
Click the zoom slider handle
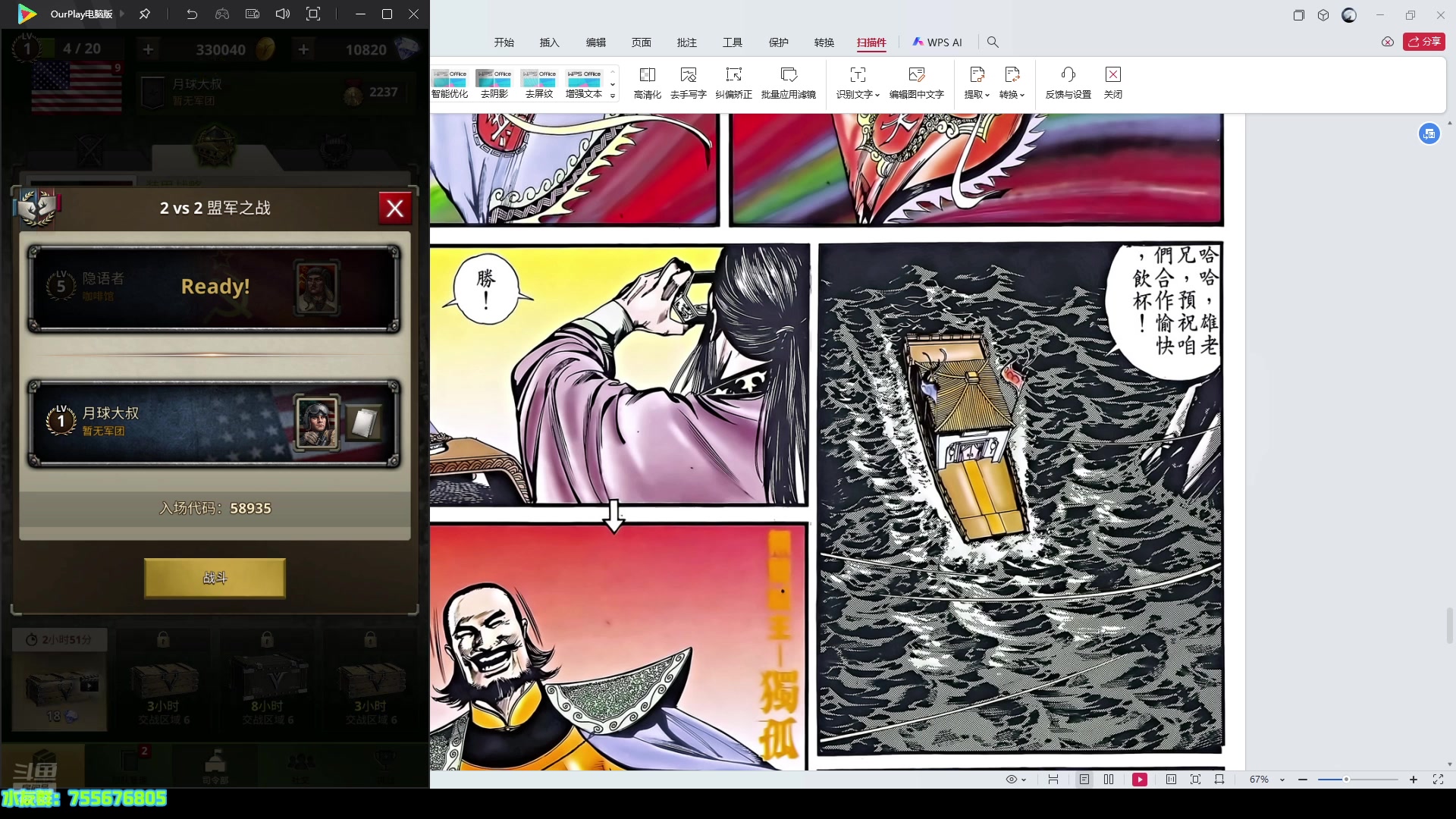point(1346,780)
